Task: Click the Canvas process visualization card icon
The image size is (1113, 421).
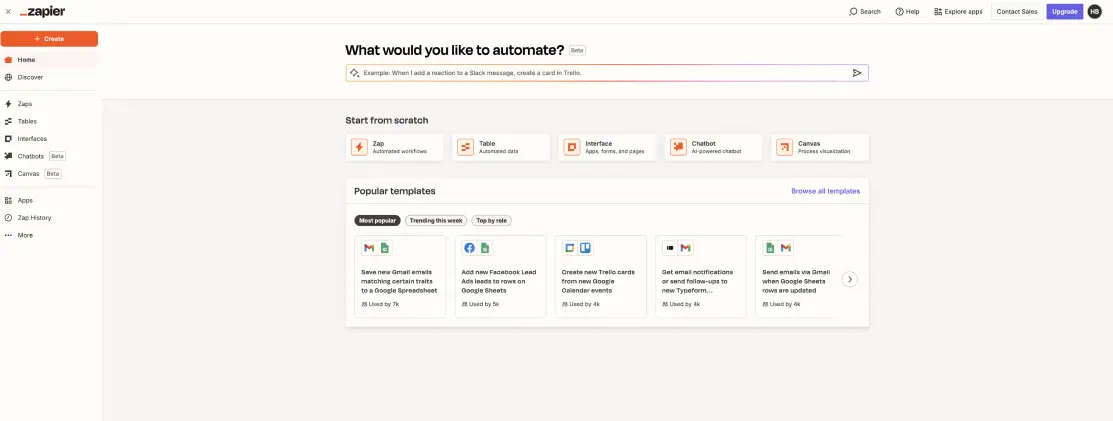Action: pos(784,147)
